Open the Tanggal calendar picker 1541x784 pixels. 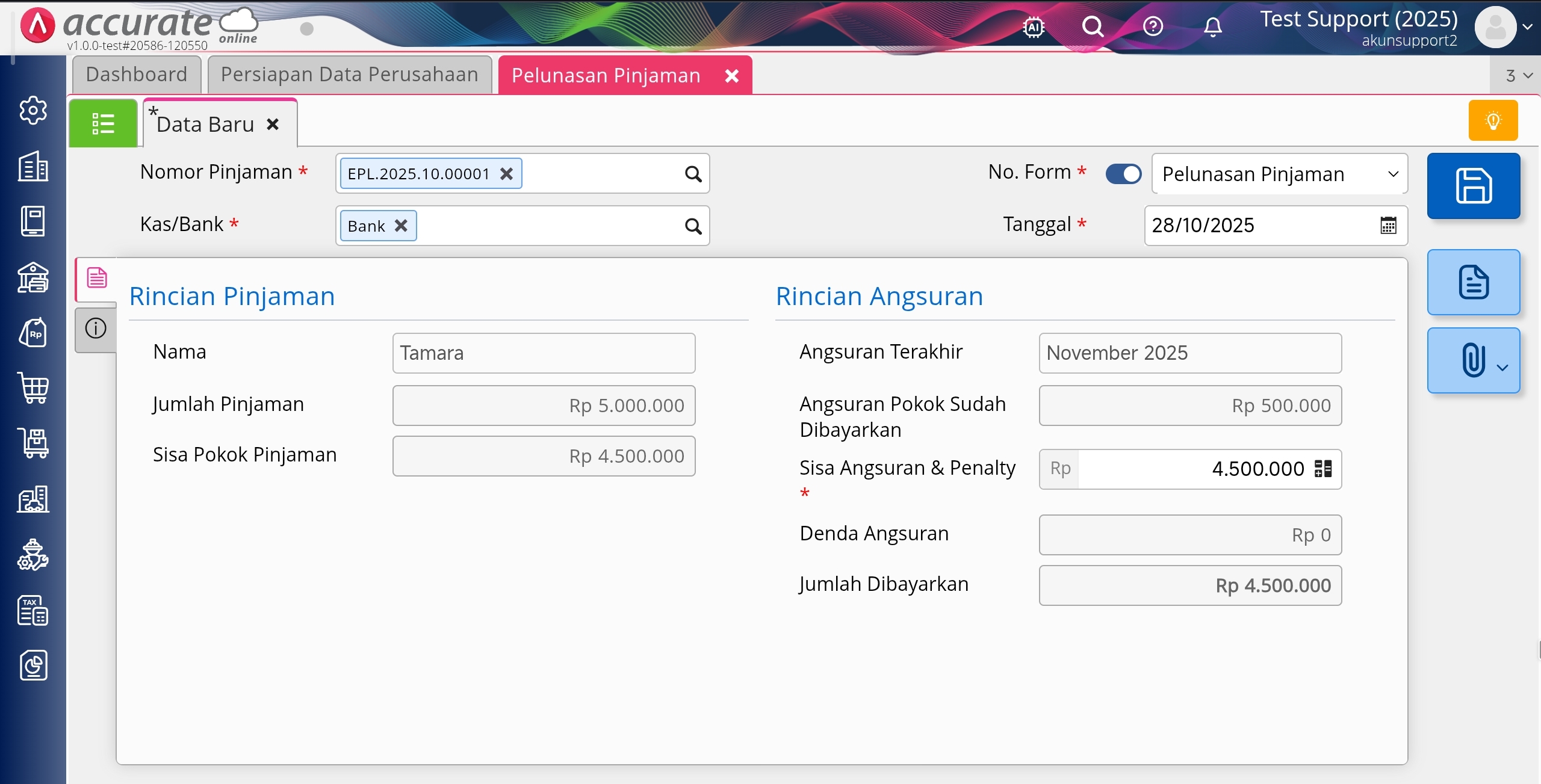click(1388, 226)
